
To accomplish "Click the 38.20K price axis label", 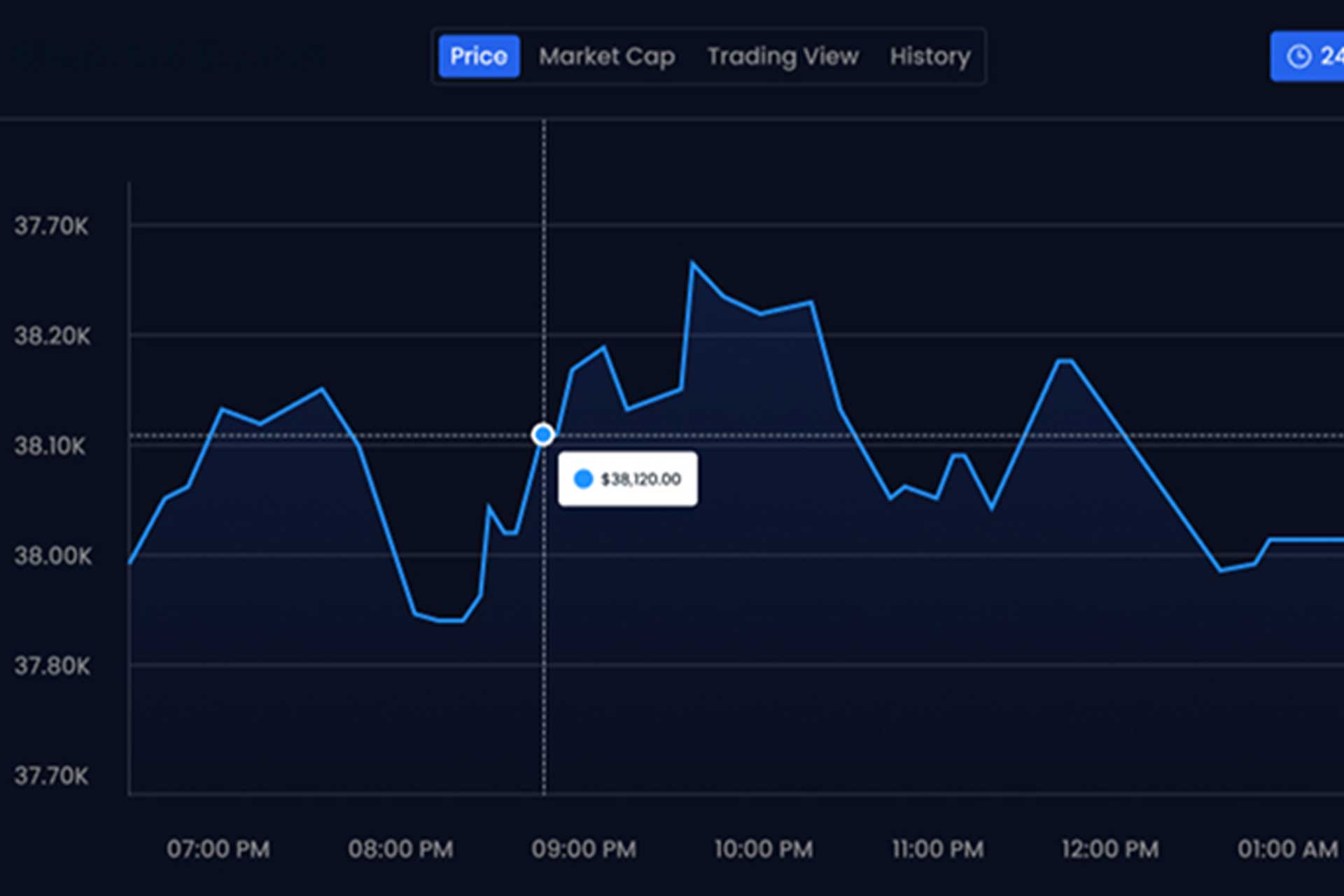I will [x=52, y=336].
